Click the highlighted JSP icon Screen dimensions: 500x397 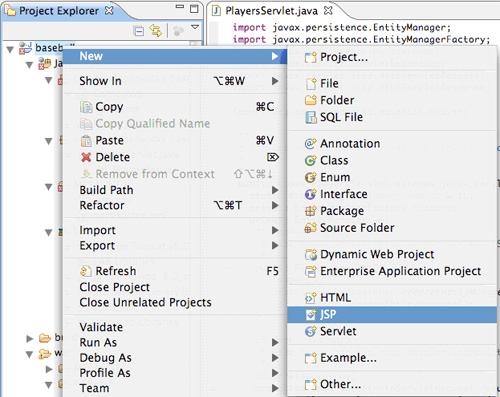click(311, 314)
